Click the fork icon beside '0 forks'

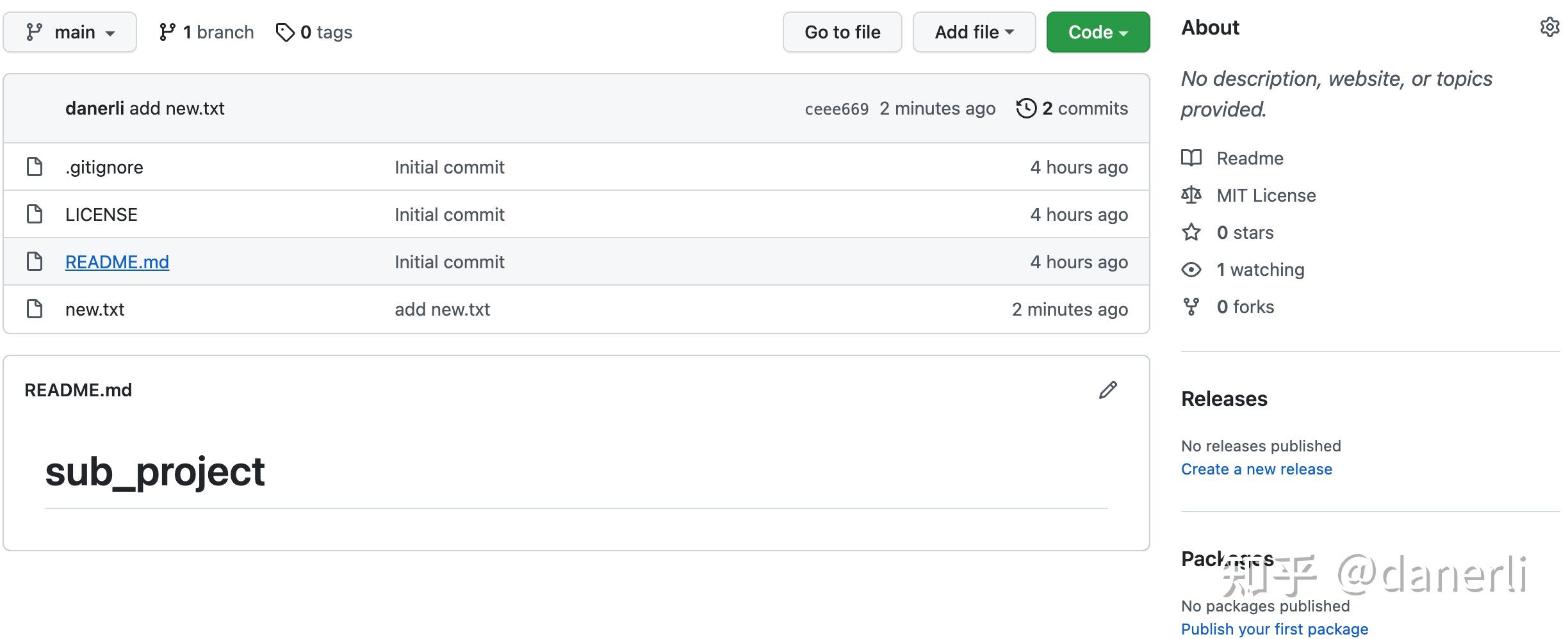pyautogui.click(x=1191, y=306)
